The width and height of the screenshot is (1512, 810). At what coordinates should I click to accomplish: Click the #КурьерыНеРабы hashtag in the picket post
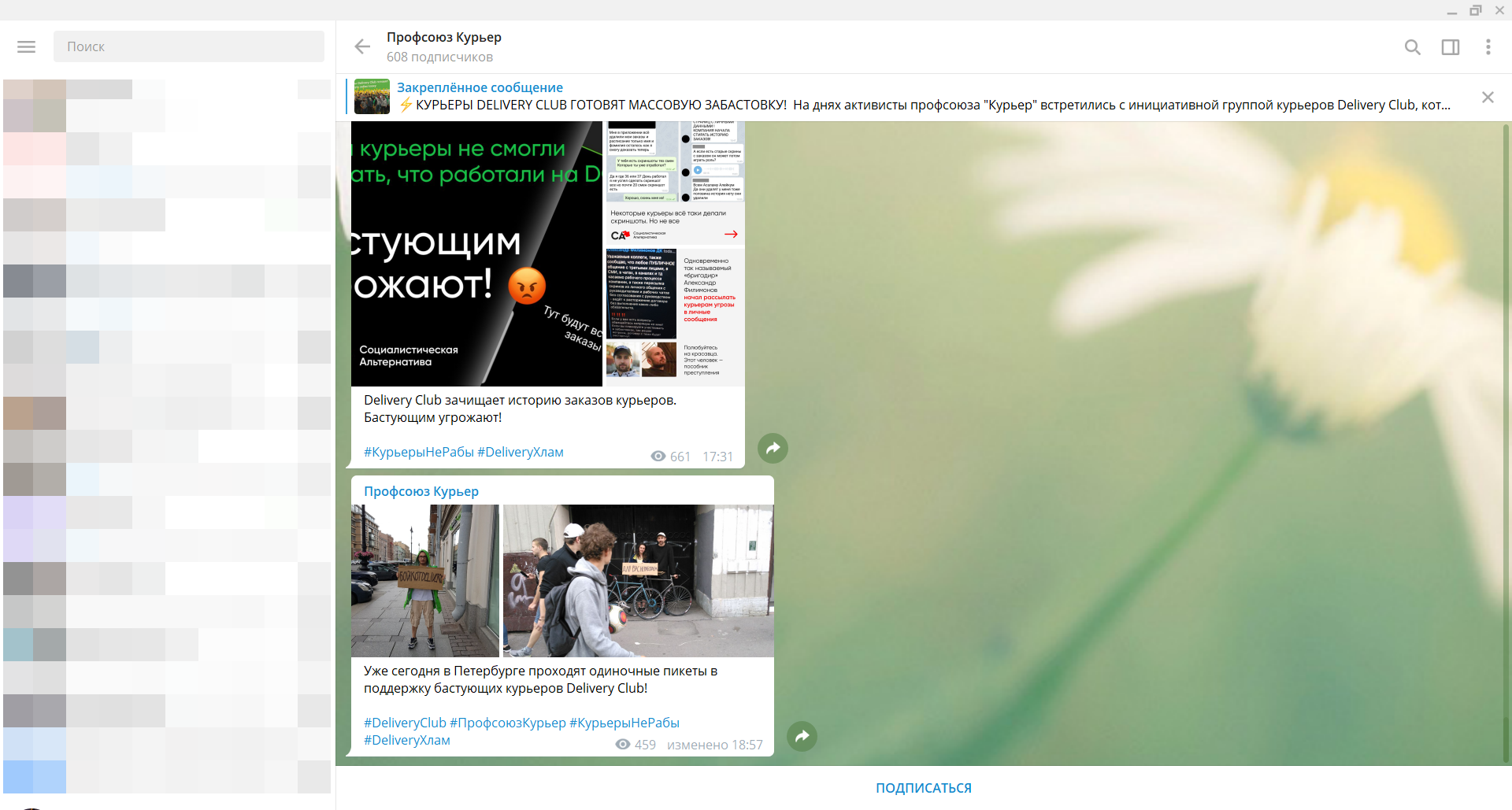tap(624, 723)
